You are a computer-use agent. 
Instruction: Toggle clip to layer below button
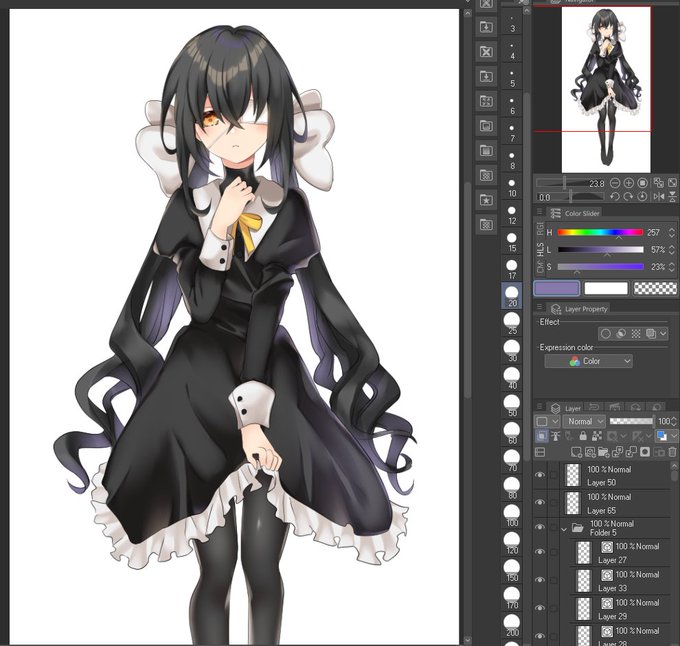[542, 435]
